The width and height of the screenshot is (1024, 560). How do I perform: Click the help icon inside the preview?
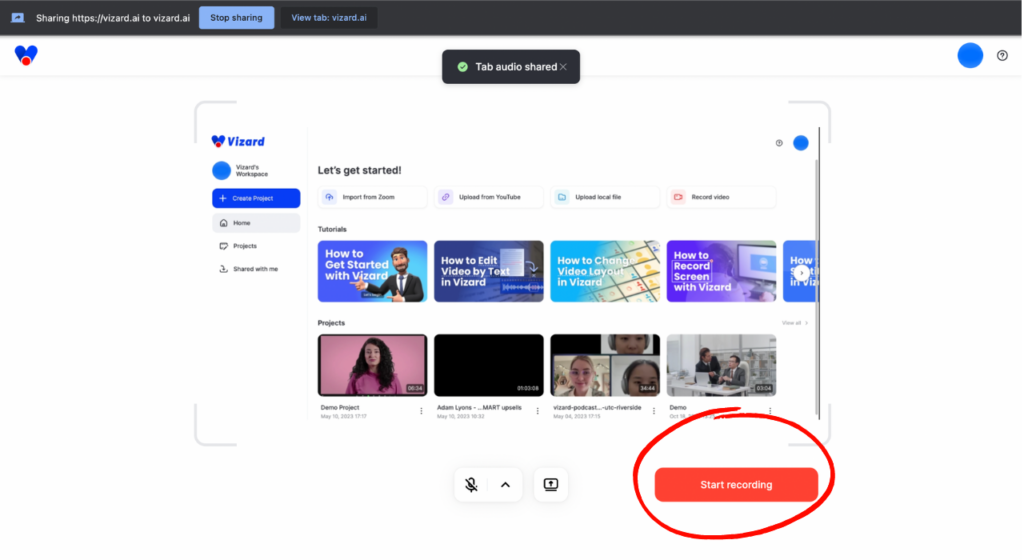click(x=779, y=143)
